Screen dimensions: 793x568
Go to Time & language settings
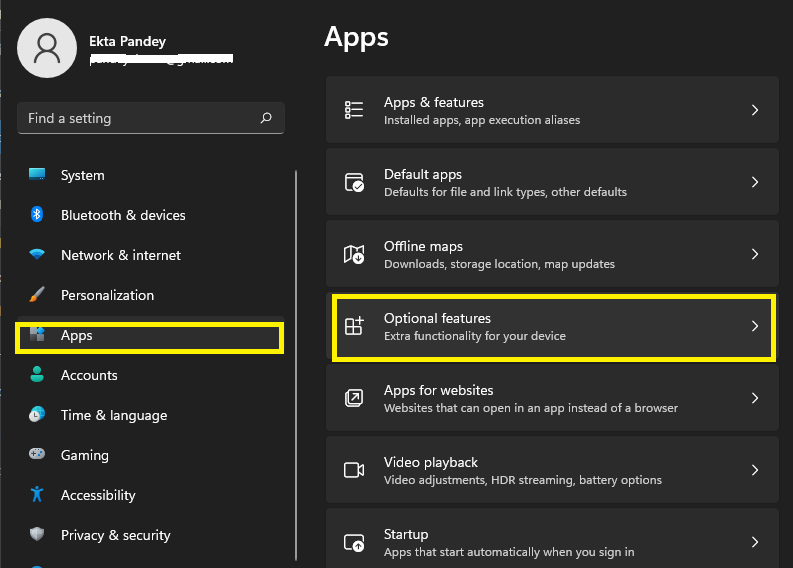click(x=113, y=415)
